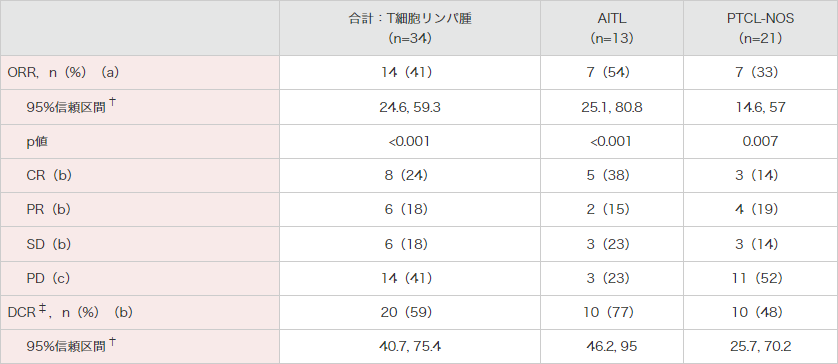Select the PTCL-NOS (n=21) column header
The image size is (838, 364).
point(761,28)
